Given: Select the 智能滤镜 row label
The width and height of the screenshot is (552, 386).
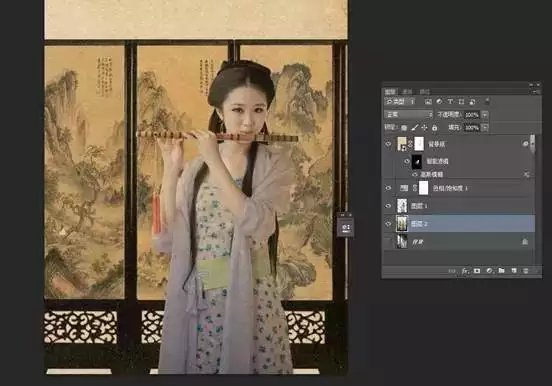Looking at the screenshot, I should (438, 161).
